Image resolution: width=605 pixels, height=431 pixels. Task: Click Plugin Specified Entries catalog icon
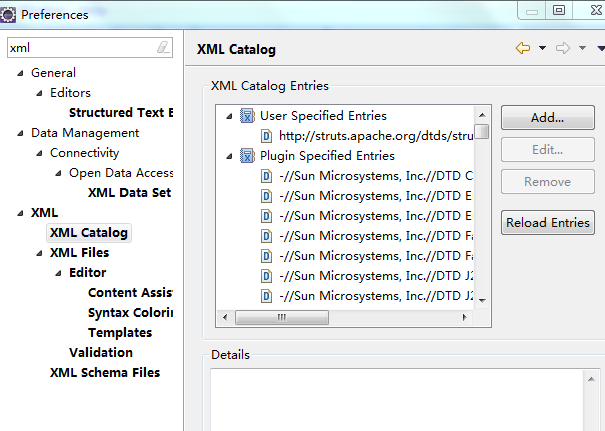[x=247, y=155]
